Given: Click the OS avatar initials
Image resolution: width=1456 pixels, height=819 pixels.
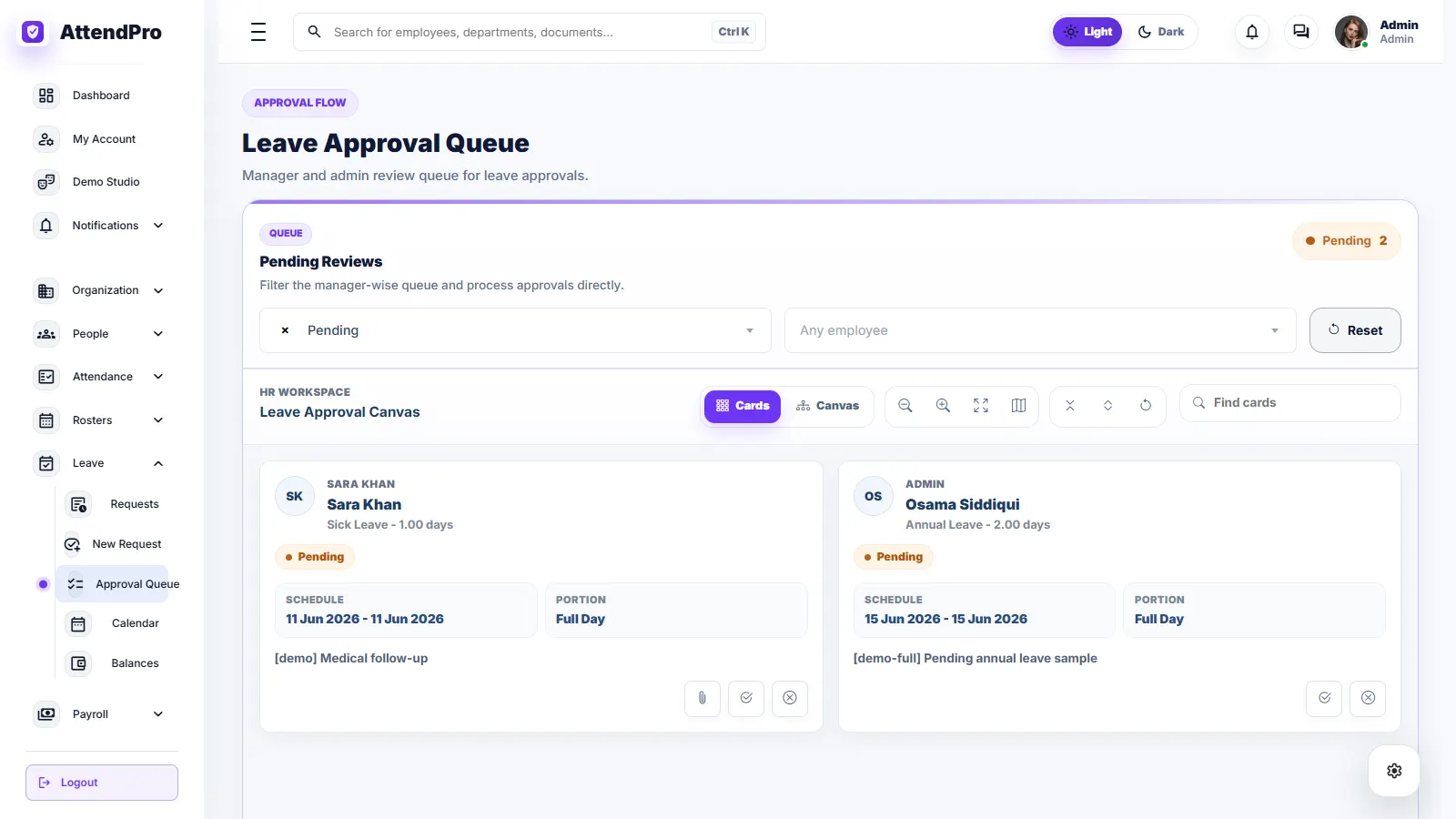Looking at the screenshot, I should click(874, 497).
